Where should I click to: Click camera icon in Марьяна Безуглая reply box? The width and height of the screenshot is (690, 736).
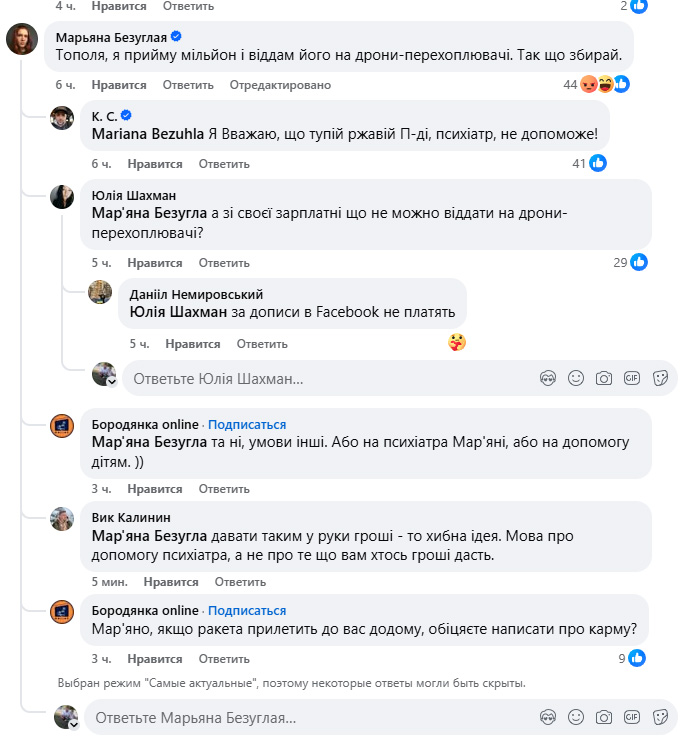(x=604, y=717)
